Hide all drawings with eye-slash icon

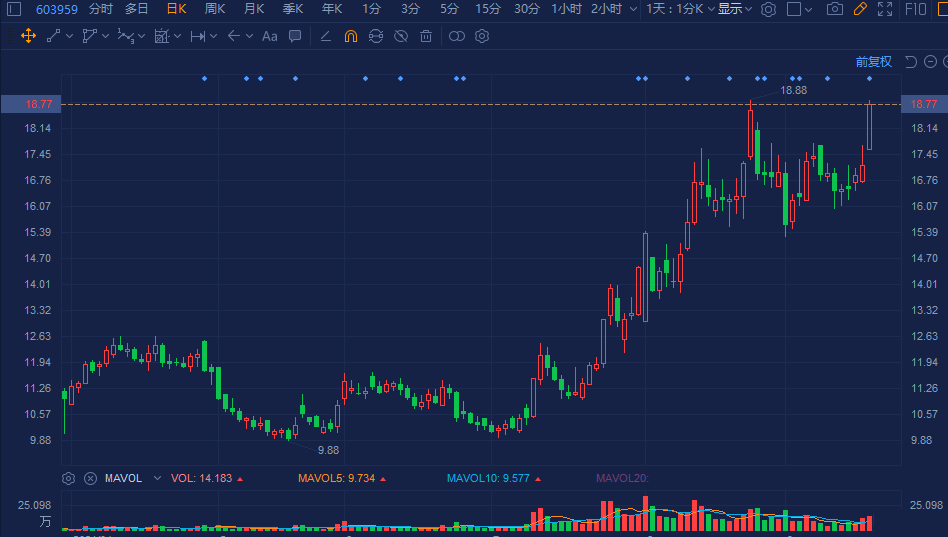coord(401,36)
